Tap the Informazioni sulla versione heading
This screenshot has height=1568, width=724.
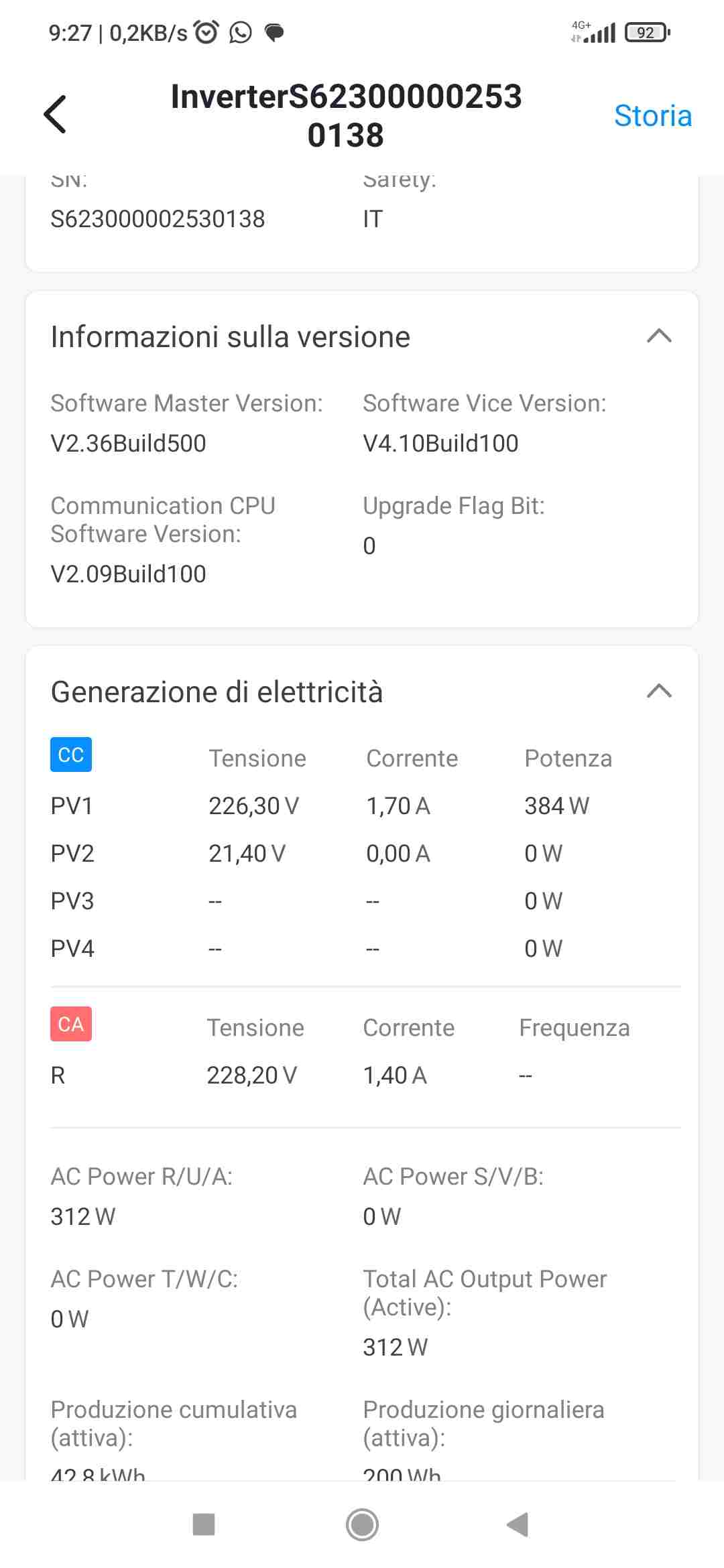pos(230,336)
